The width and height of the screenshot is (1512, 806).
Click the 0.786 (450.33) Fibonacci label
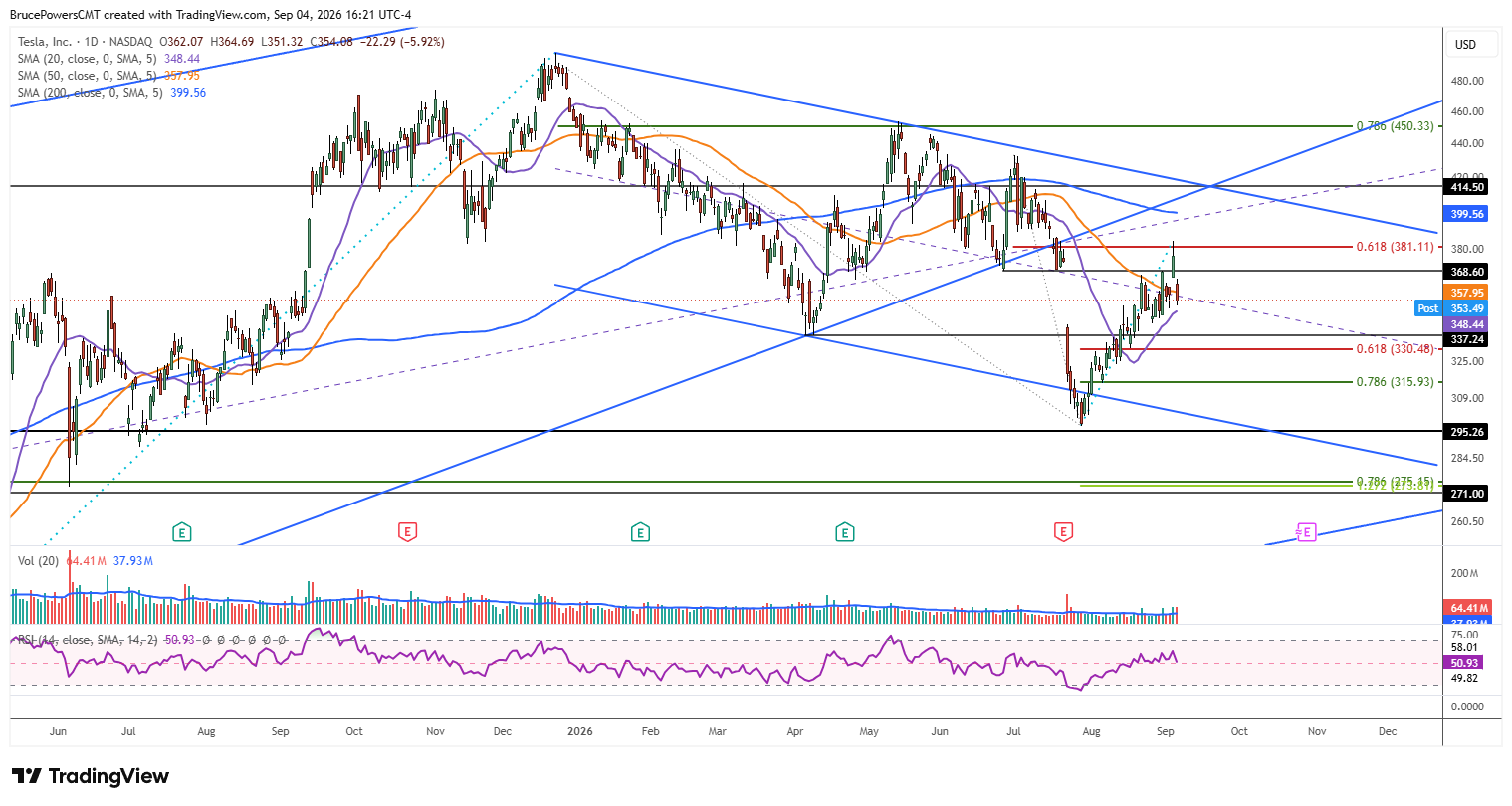point(1395,126)
